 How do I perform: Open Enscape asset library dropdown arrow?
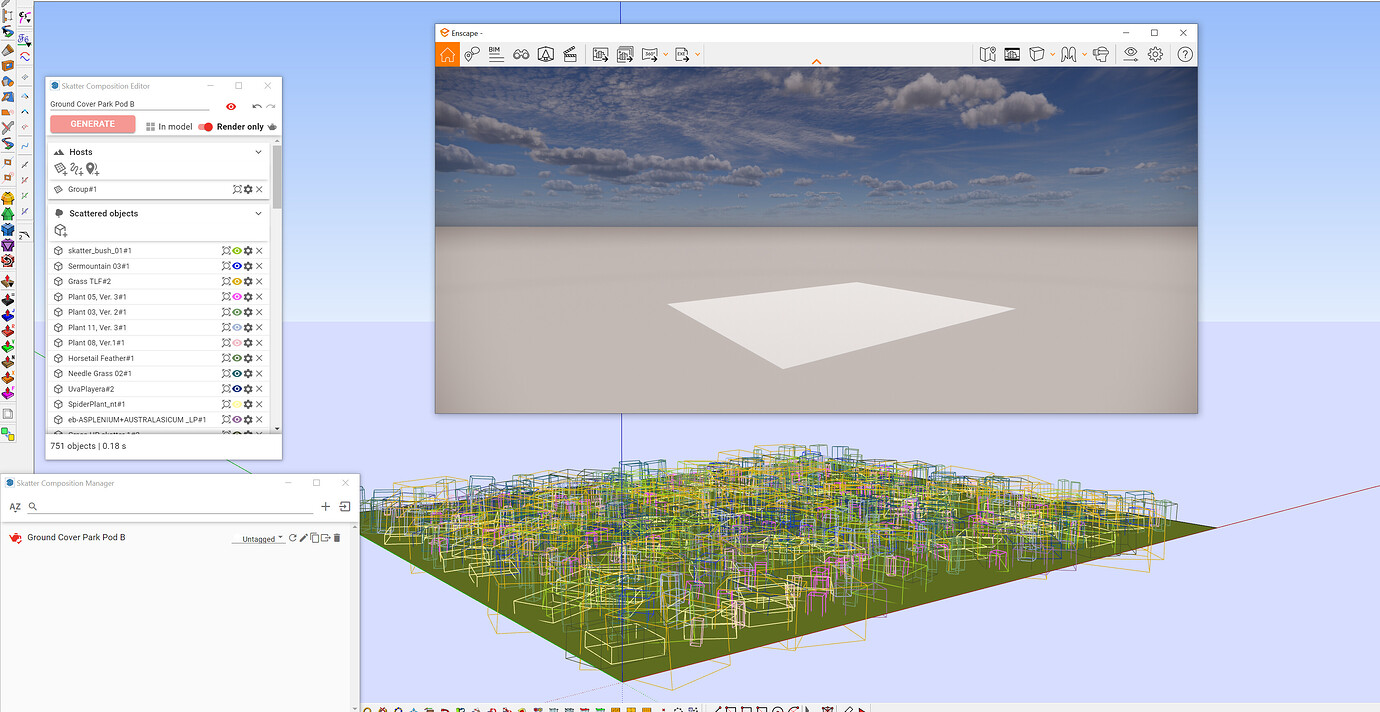[1052, 54]
